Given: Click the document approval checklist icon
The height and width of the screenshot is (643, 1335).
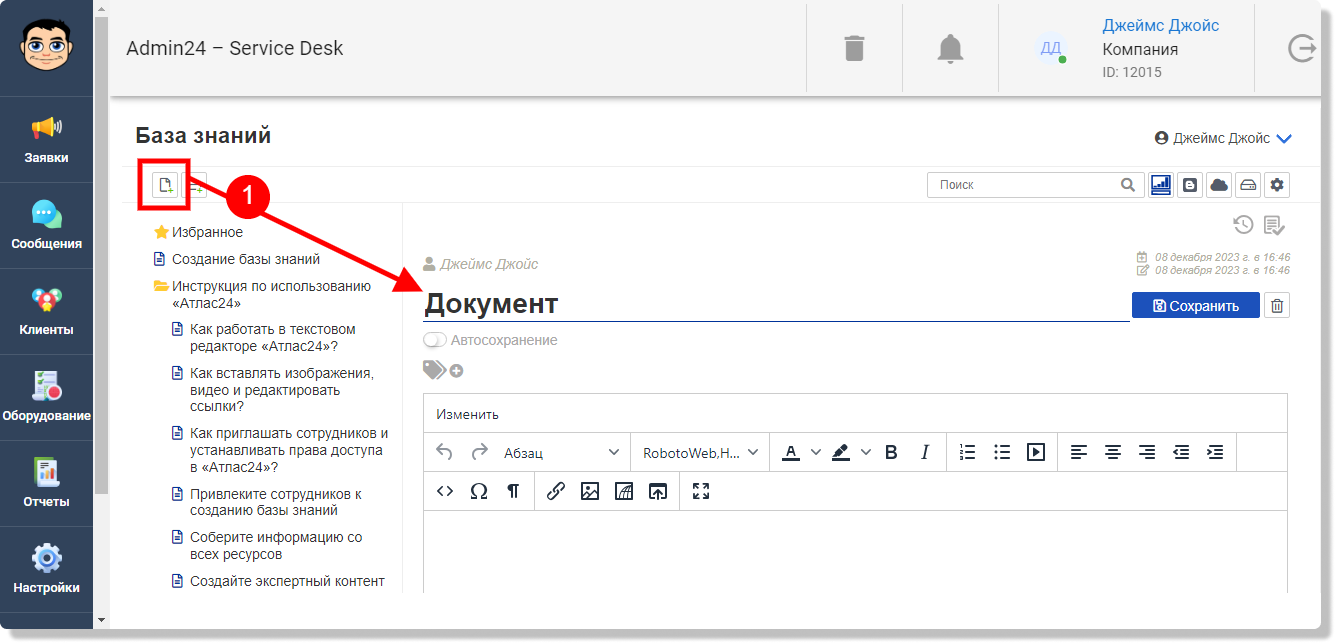Looking at the screenshot, I should [x=1274, y=225].
